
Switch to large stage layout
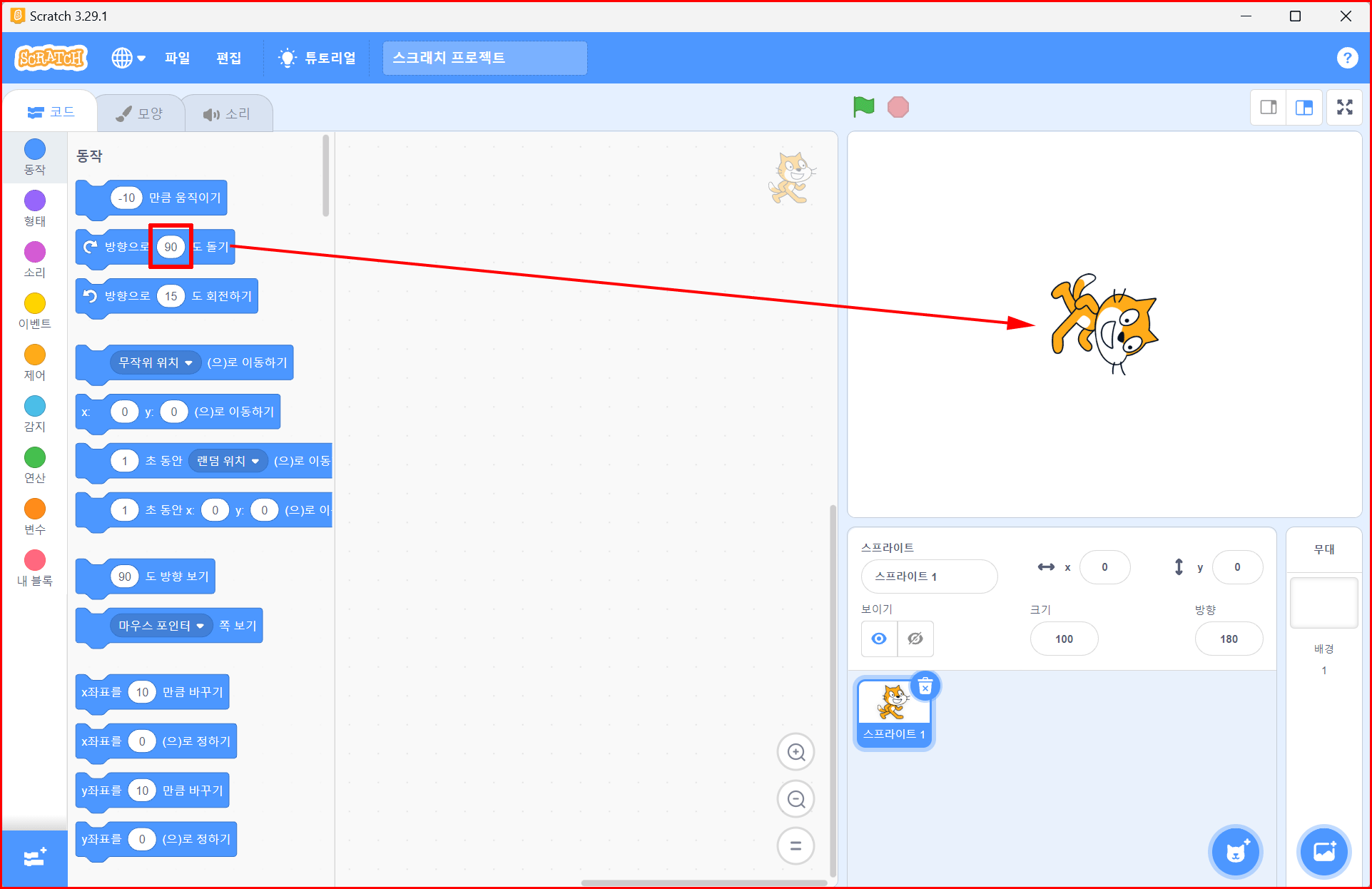coord(1304,107)
